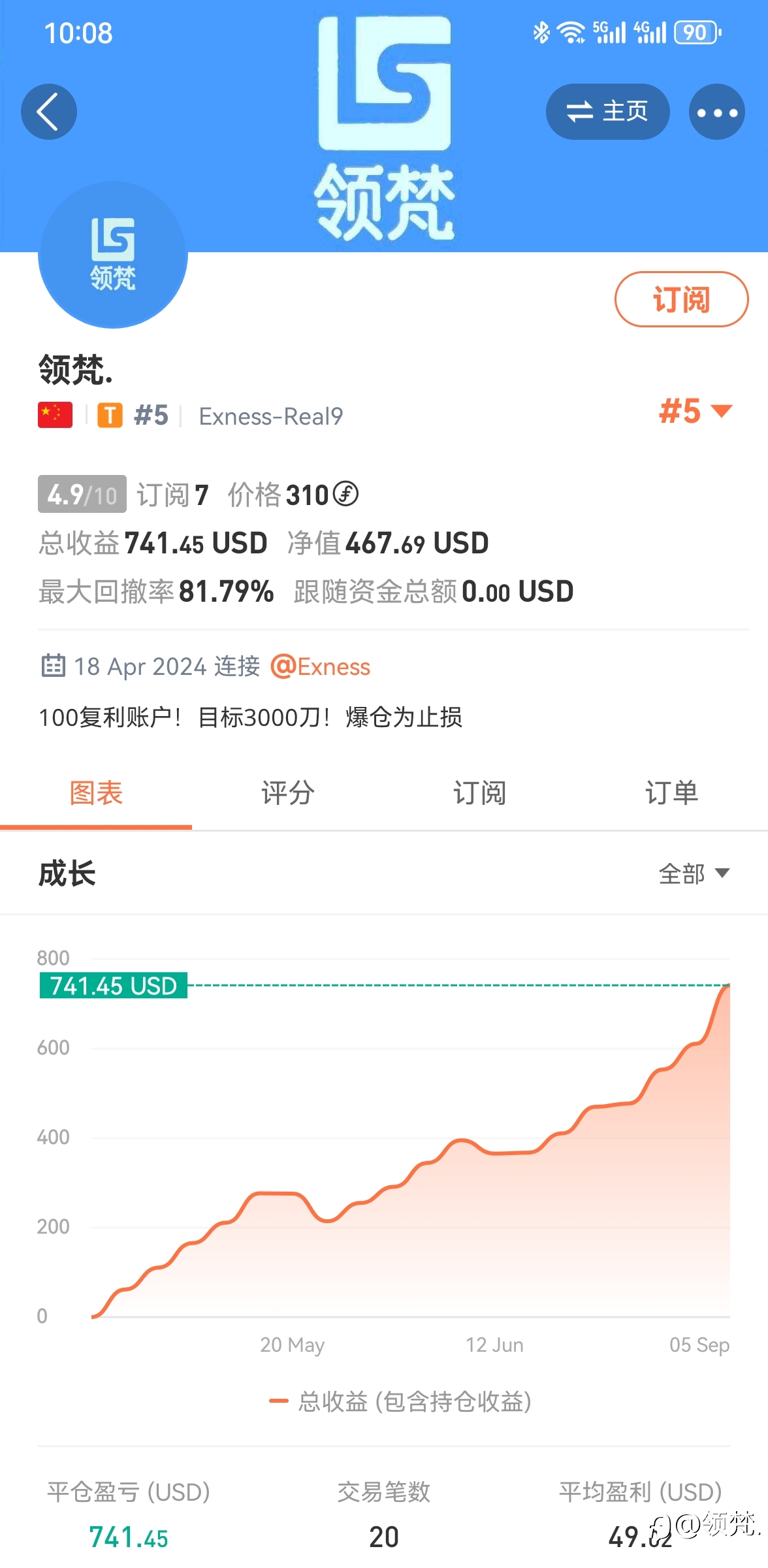Open the @Exness link
Screen dimensions: 768x1568
(320, 666)
